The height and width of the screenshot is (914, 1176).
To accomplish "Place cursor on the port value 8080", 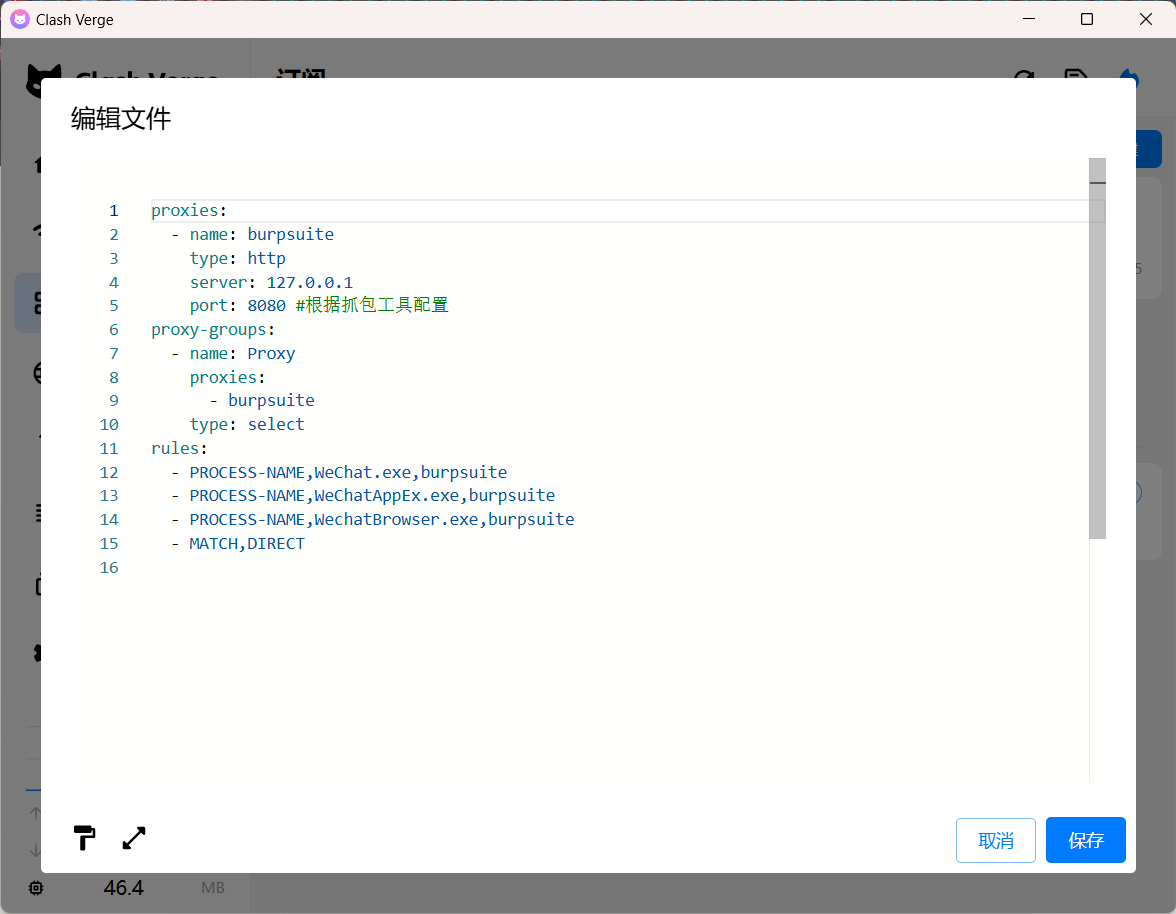I will pos(266,306).
